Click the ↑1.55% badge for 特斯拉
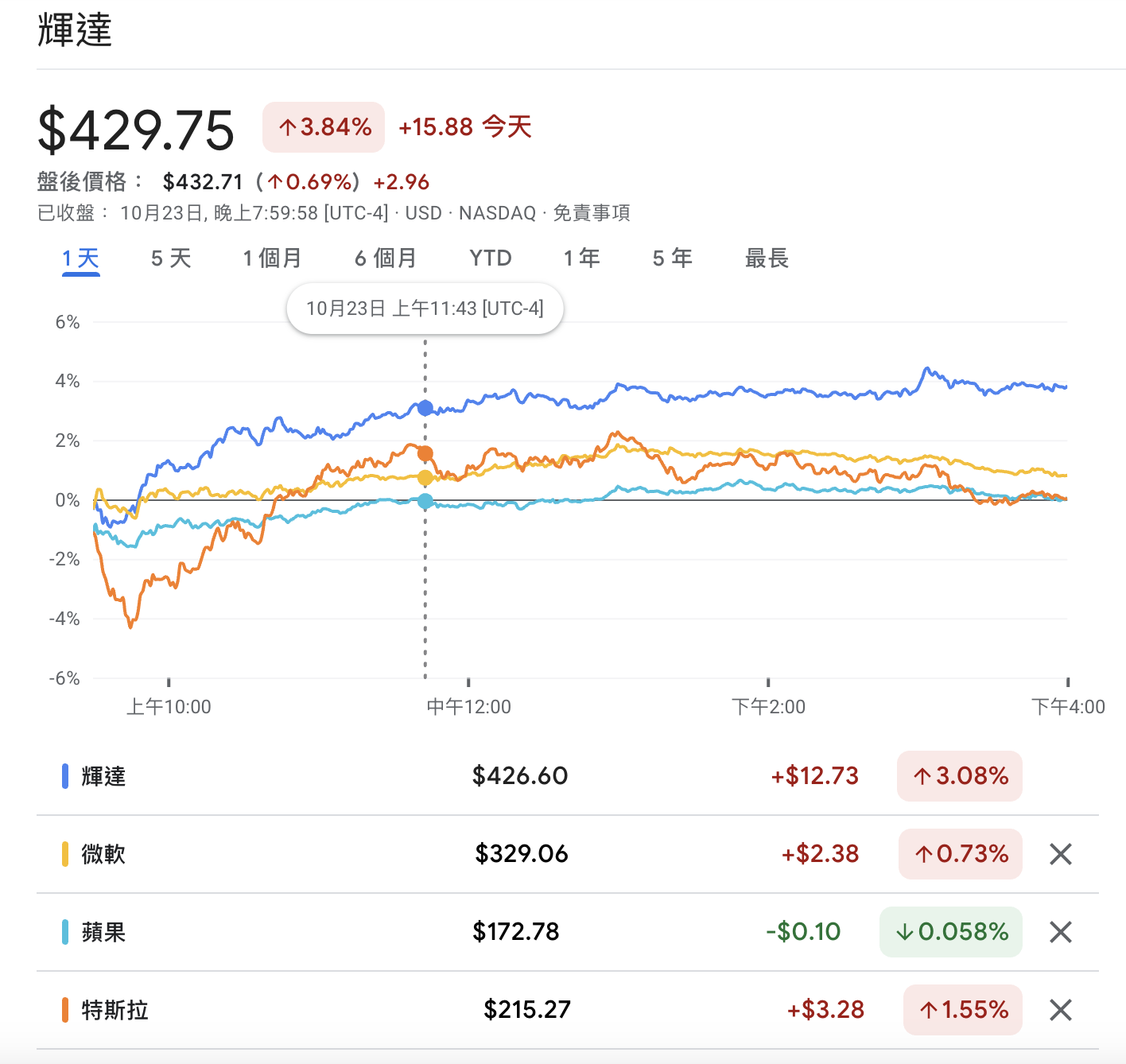The image size is (1126, 1064). point(963,1010)
